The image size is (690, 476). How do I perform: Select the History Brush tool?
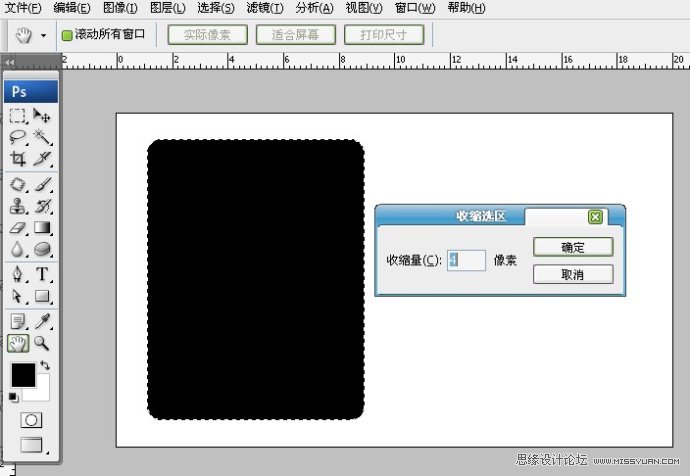(42, 206)
